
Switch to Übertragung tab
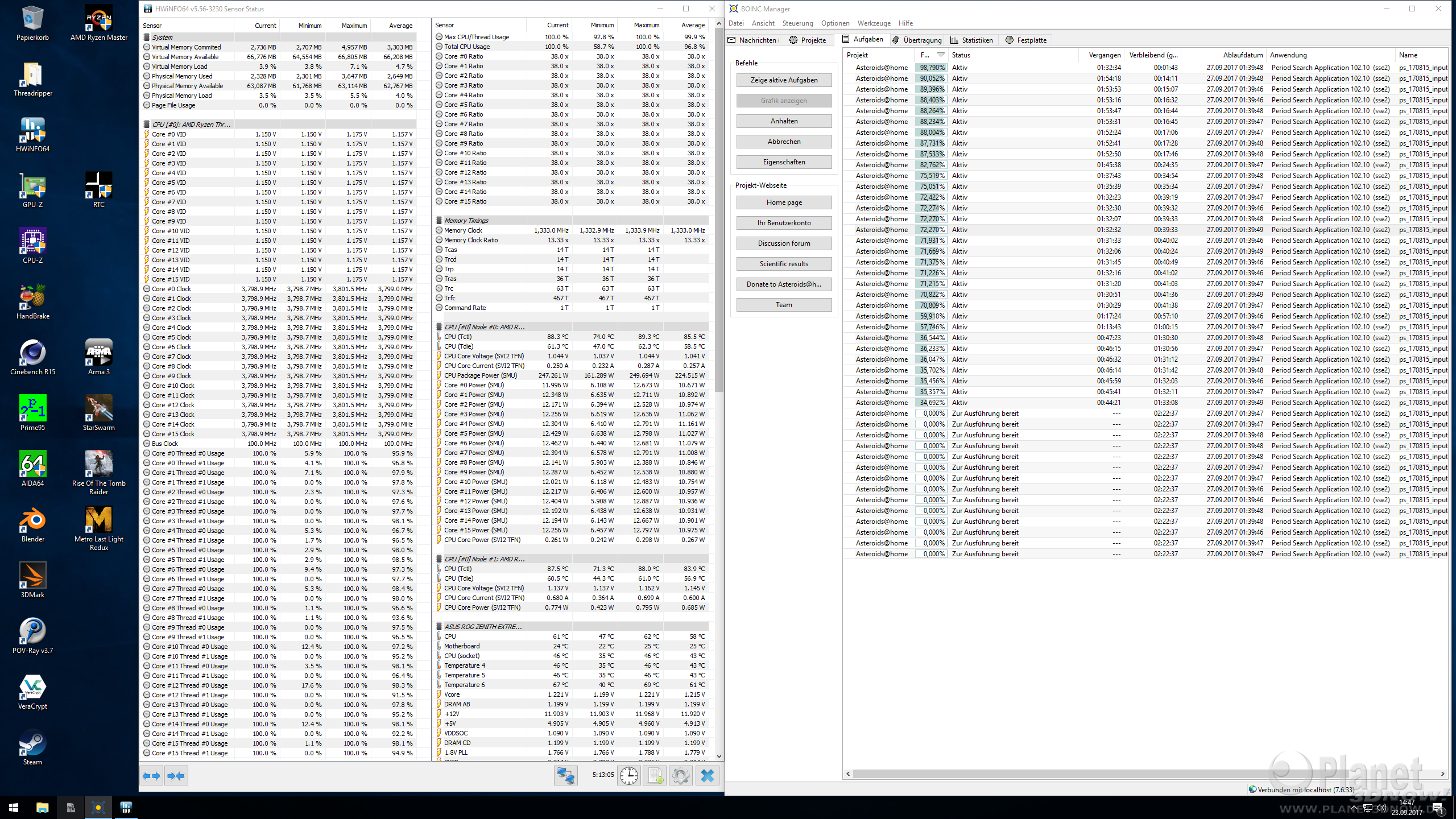click(916, 40)
